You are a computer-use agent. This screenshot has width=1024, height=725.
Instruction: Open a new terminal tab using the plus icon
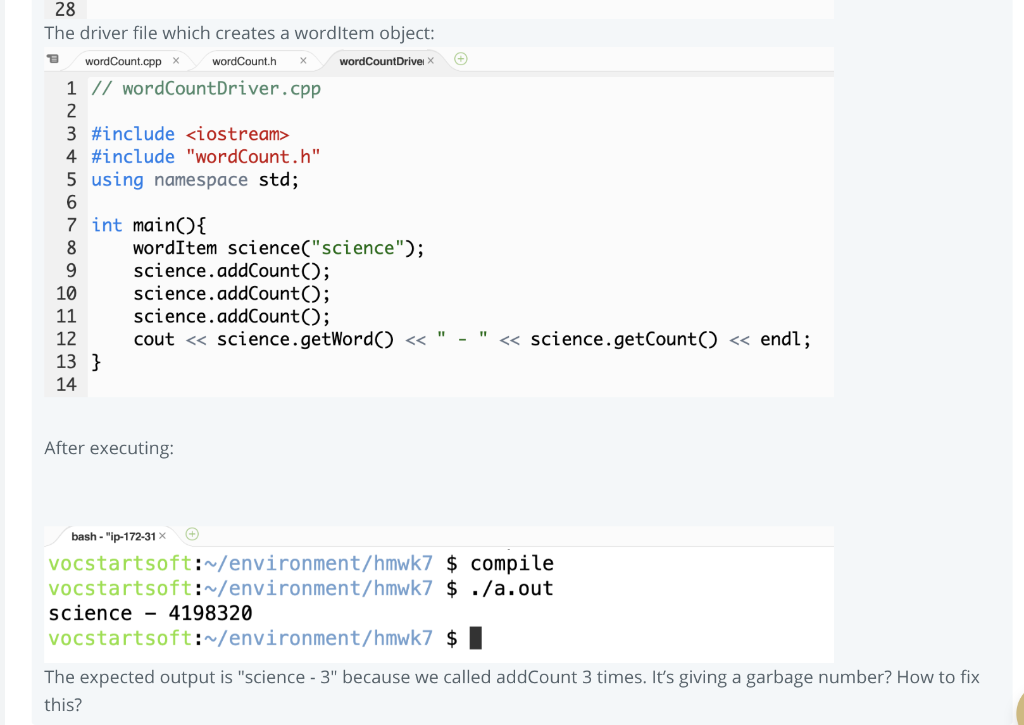click(190, 535)
